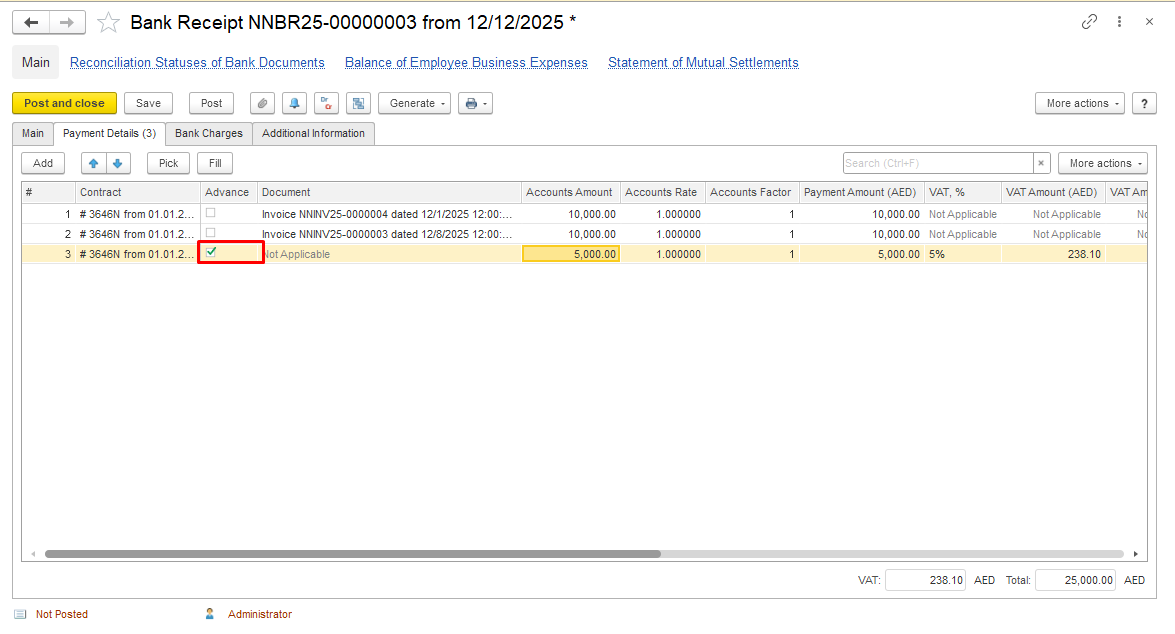The width and height of the screenshot is (1175, 634).
Task: Open attached files with paperclip icon
Action: pyautogui.click(x=262, y=103)
